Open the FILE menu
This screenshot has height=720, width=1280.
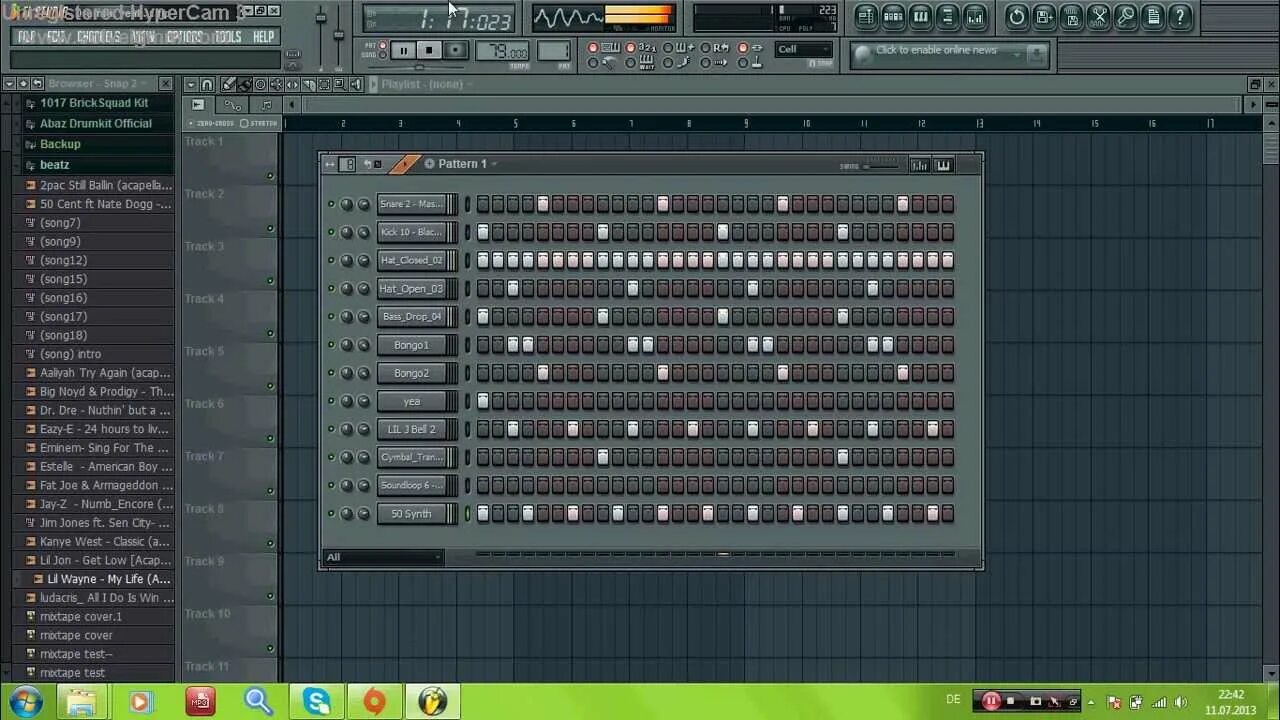point(26,37)
